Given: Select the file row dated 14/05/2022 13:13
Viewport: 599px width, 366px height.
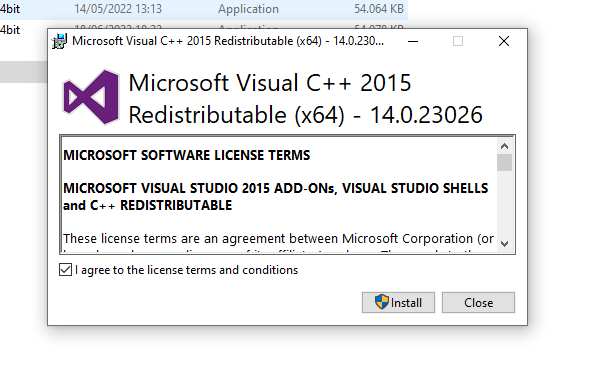Looking at the screenshot, I should pyautogui.click(x=204, y=9).
